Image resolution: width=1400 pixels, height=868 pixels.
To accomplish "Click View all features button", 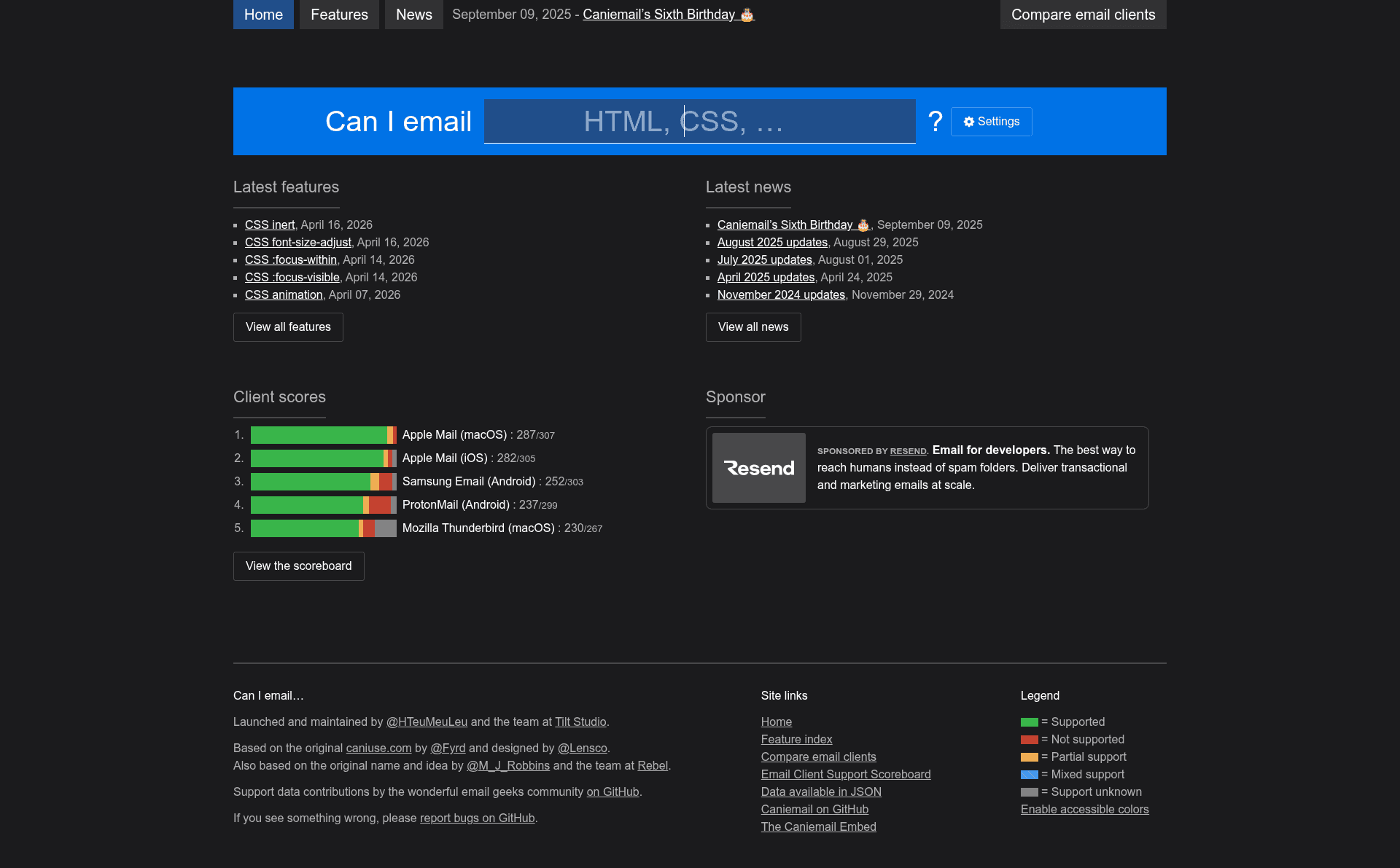I will point(288,327).
